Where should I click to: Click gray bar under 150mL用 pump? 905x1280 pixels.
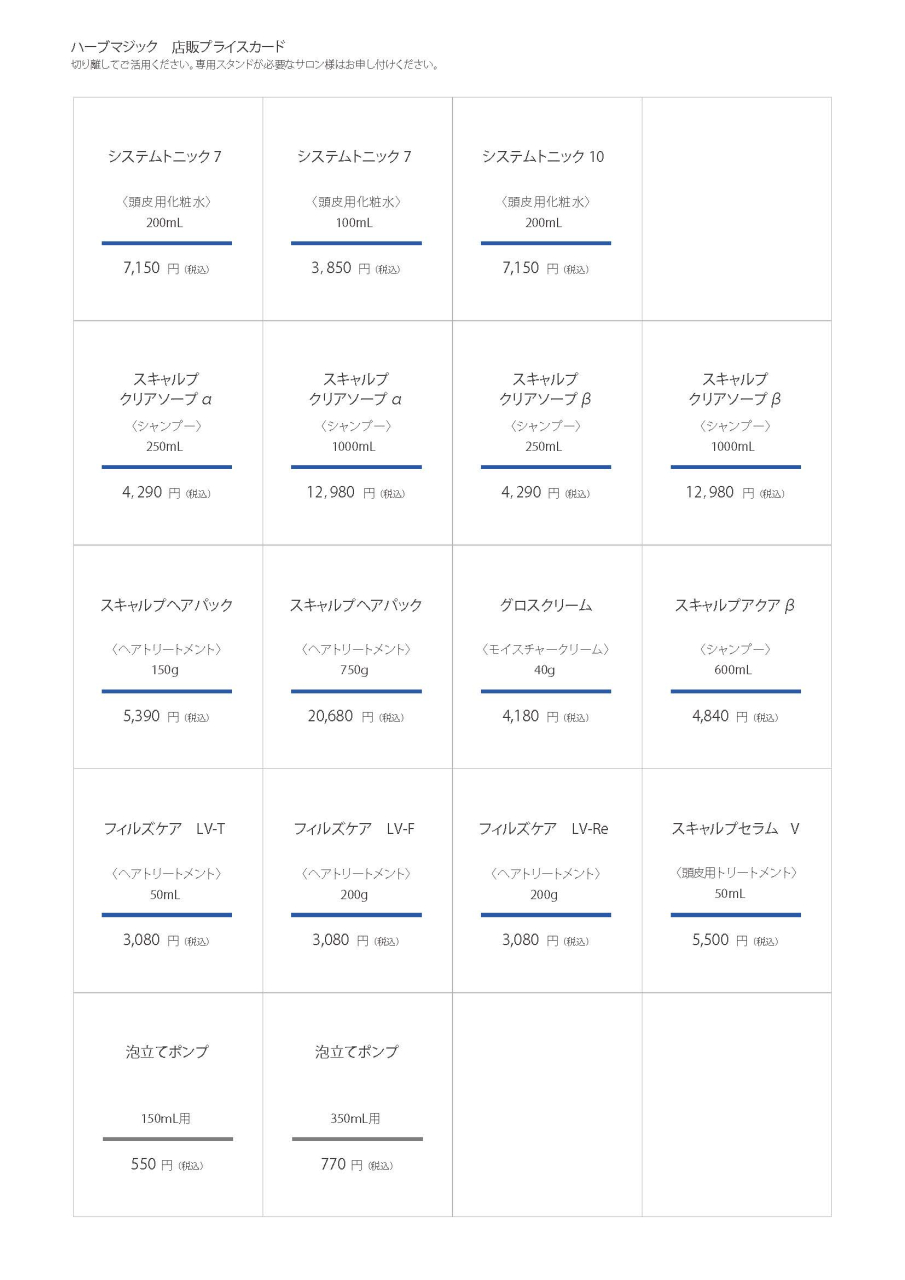point(168,1139)
